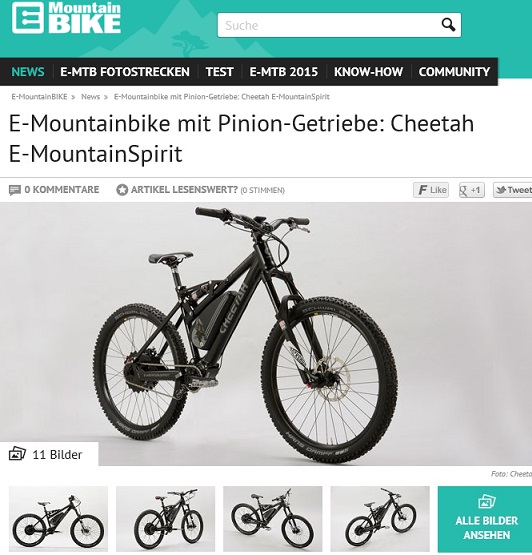Open the NEWS menu item
This screenshot has width=532, height=555.
pyautogui.click(x=28, y=72)
